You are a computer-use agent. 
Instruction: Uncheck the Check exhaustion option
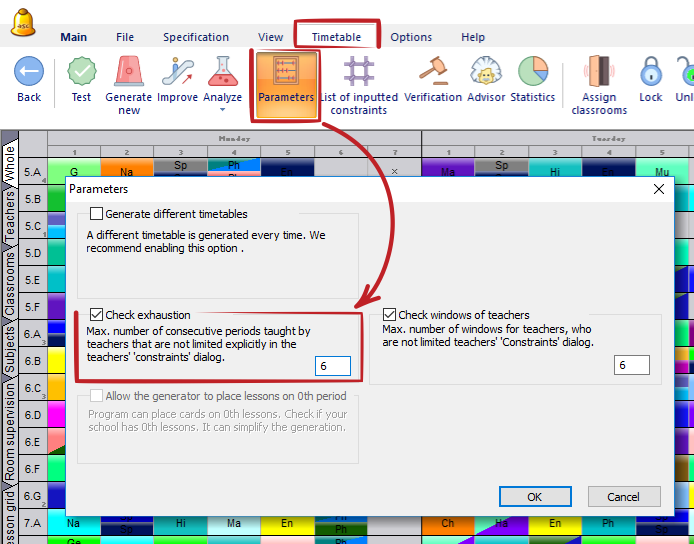(x=97, y=315)
